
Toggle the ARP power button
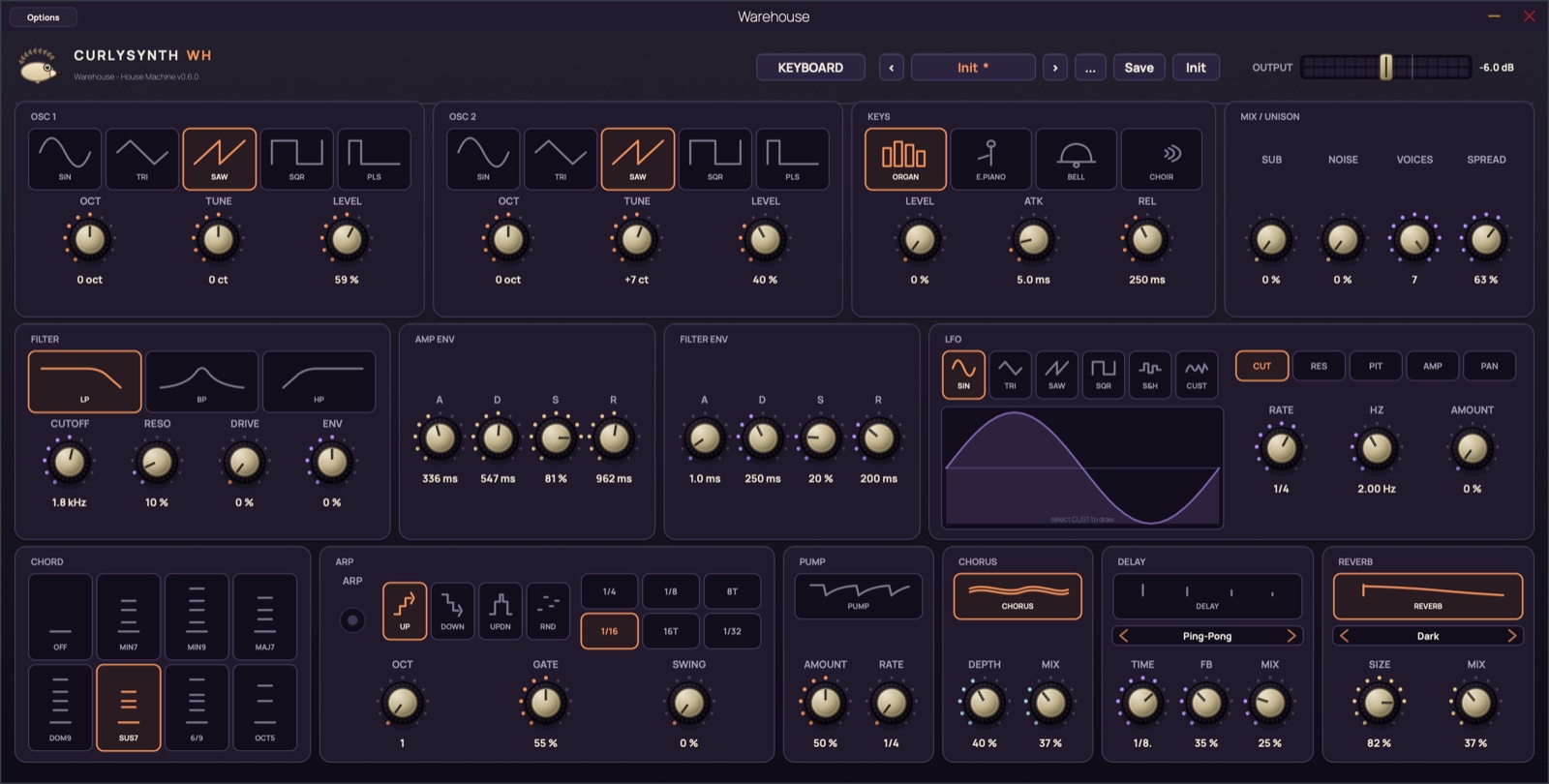(x=352, y=619)
